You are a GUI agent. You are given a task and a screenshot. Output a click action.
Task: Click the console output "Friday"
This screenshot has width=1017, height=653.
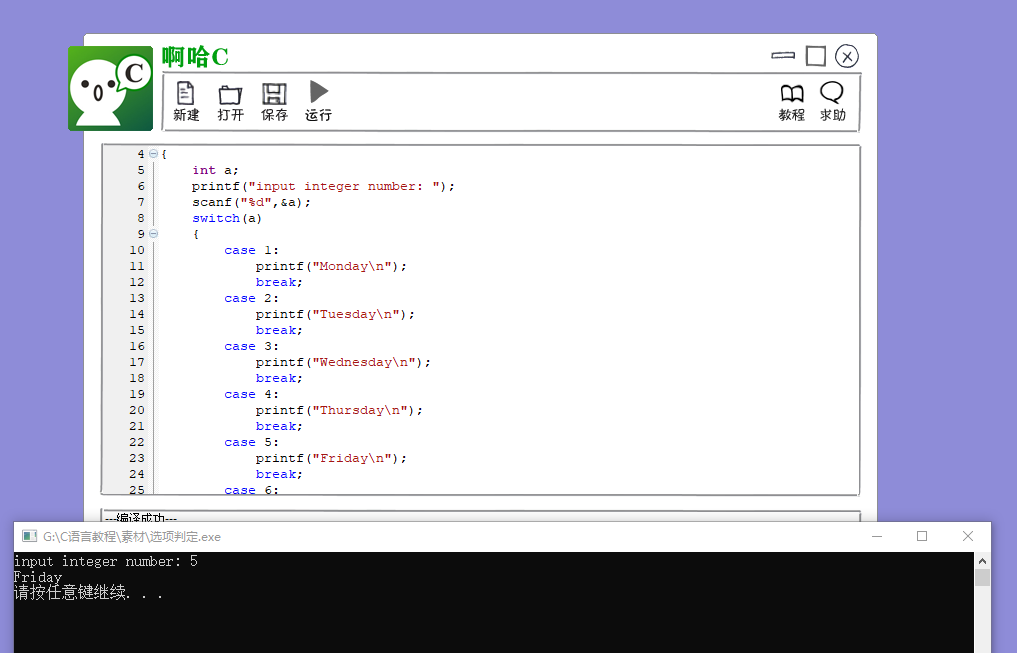tap(38, 577)
